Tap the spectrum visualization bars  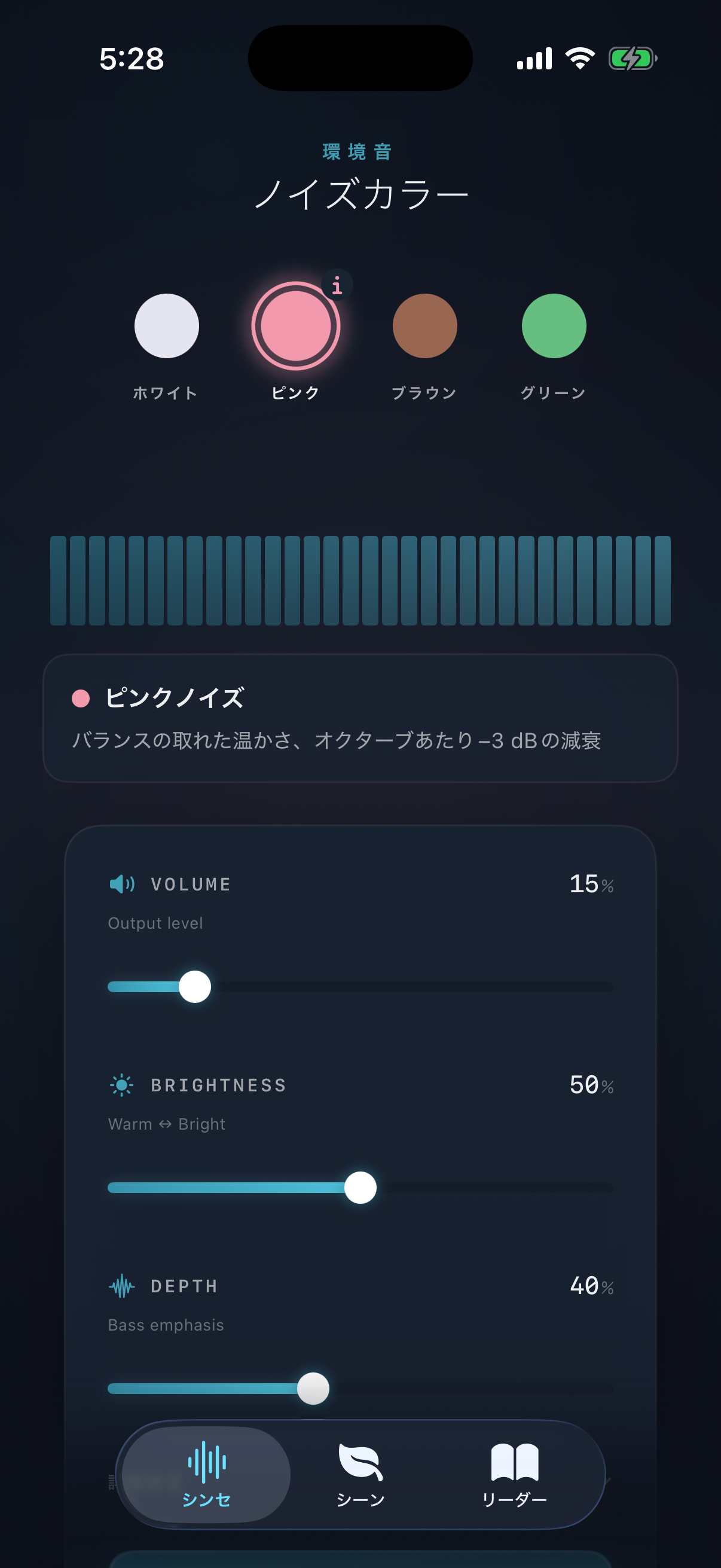pyautogui.click(x=360, y=581)
